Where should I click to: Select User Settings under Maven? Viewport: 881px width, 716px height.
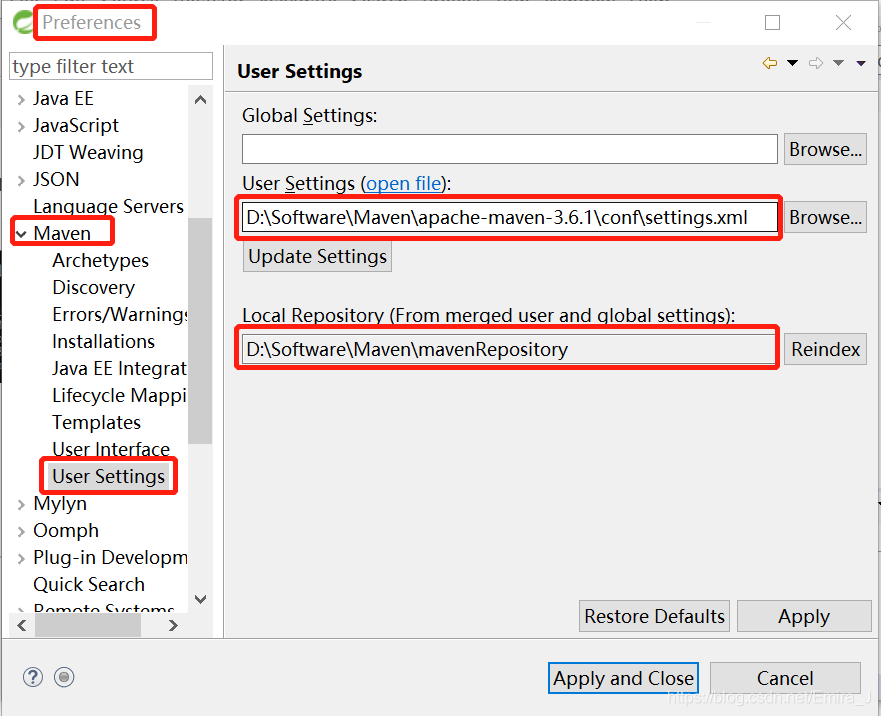[108, 476]
